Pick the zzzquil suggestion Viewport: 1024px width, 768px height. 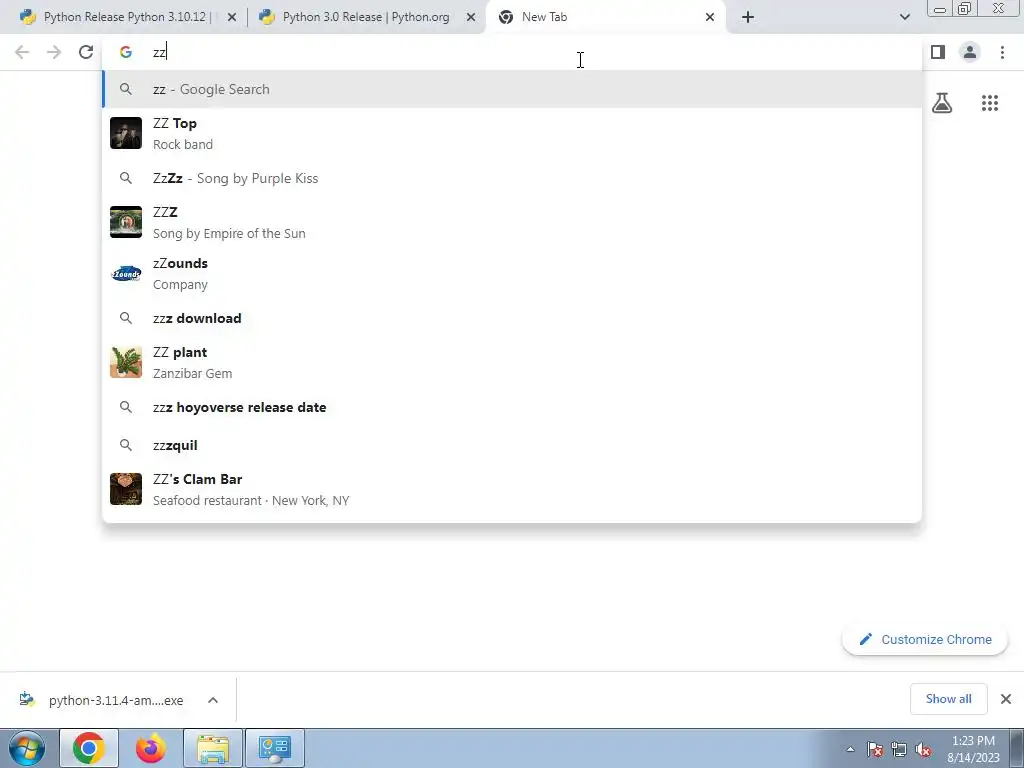click(x=512, y=445)
